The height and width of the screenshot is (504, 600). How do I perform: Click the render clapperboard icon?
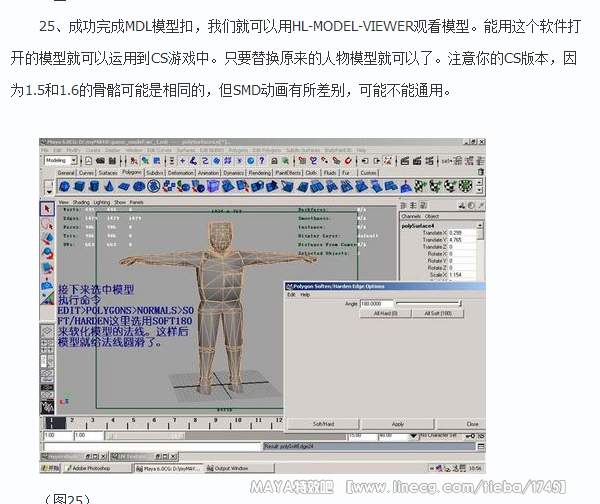tap(405, 161)
